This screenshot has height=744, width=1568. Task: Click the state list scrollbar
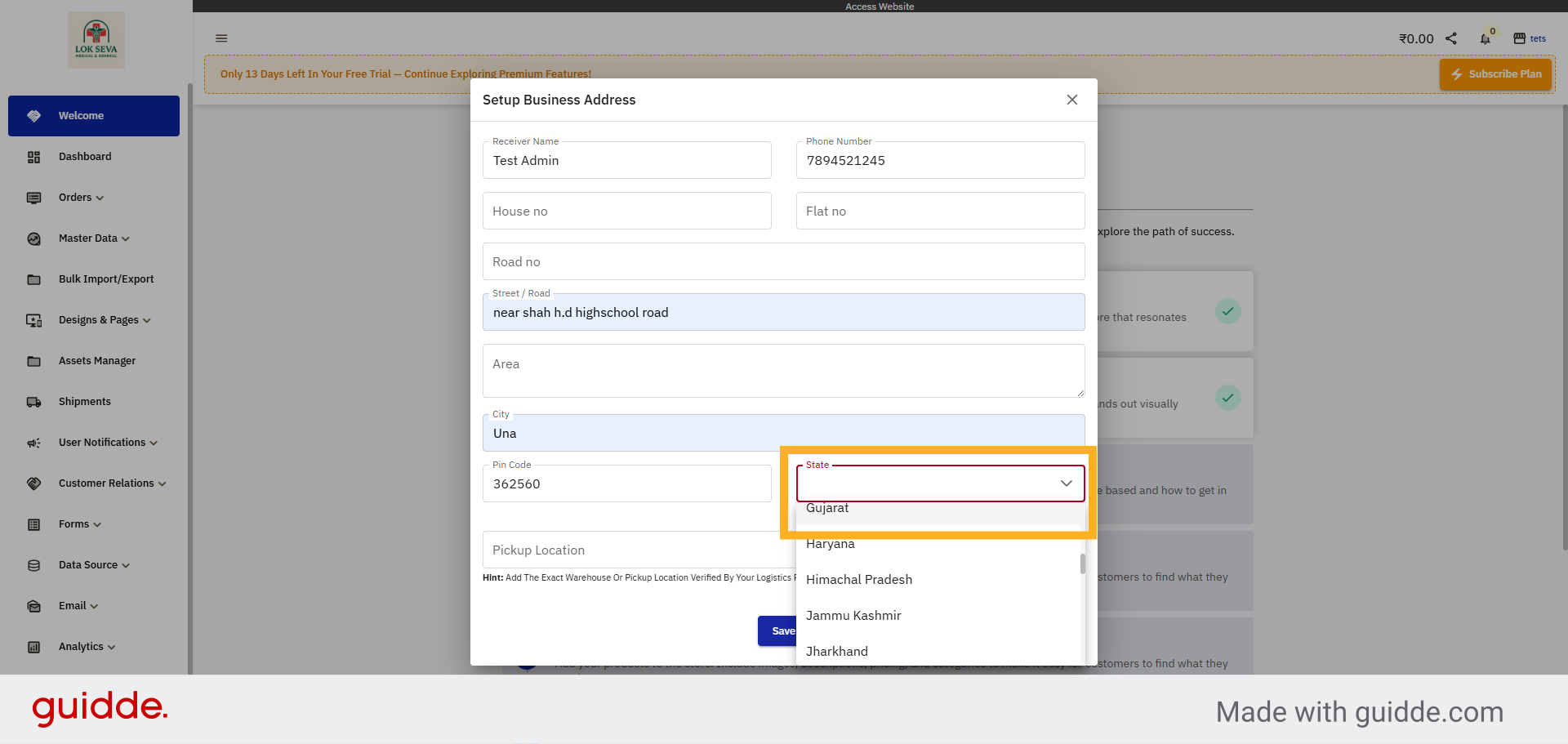[1082, 565]
